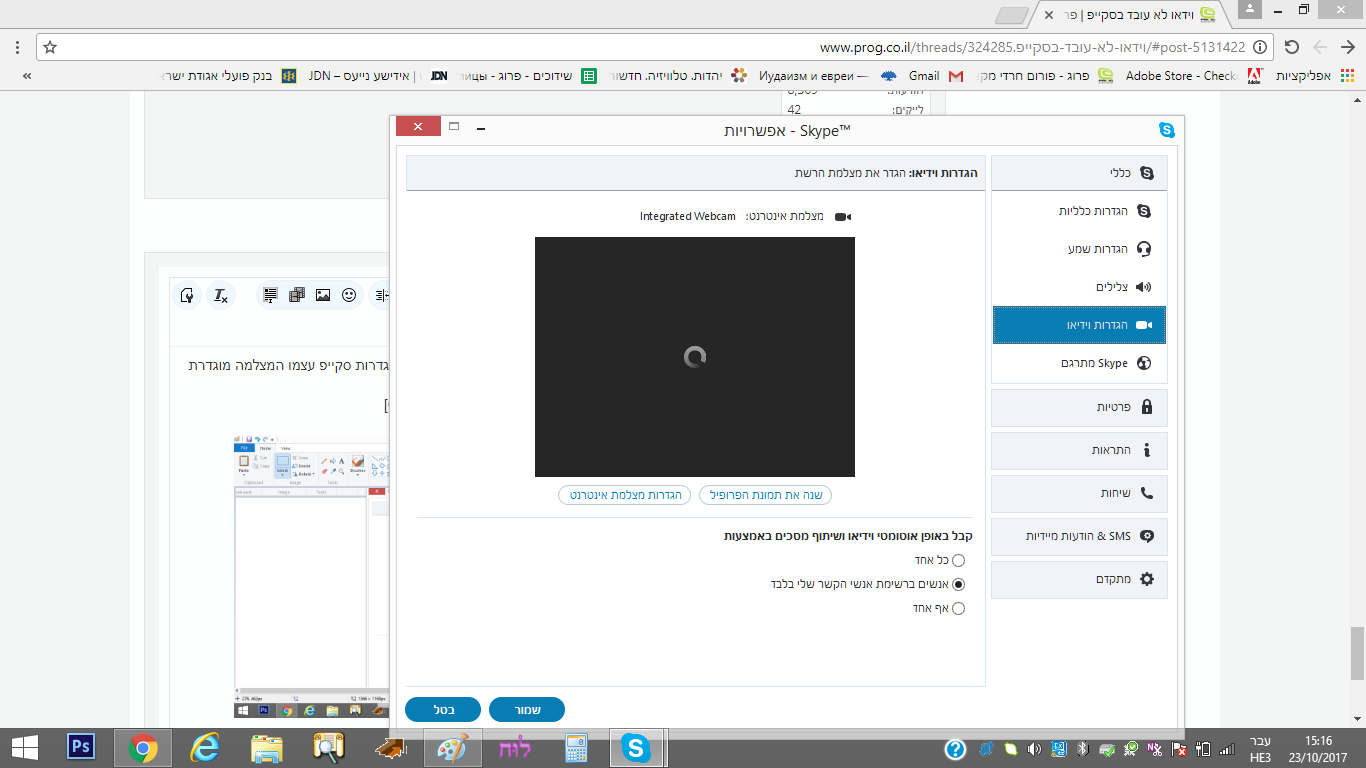Viewport: 1366px width, 768px height.
Task: Open File Explorer from the taskbar
Action: 267,747
